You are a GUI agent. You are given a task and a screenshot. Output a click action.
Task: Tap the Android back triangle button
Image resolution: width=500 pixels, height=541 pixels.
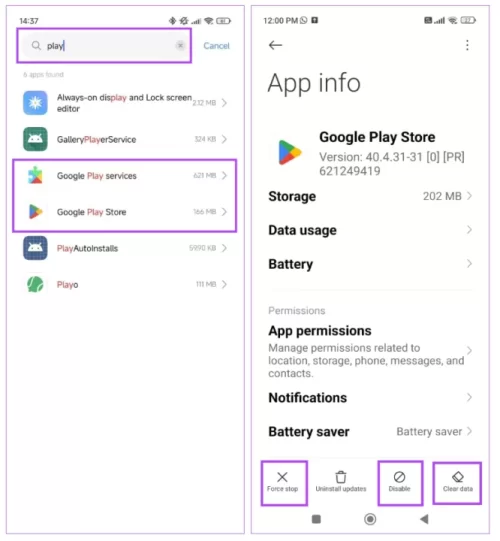click(424, 519)
